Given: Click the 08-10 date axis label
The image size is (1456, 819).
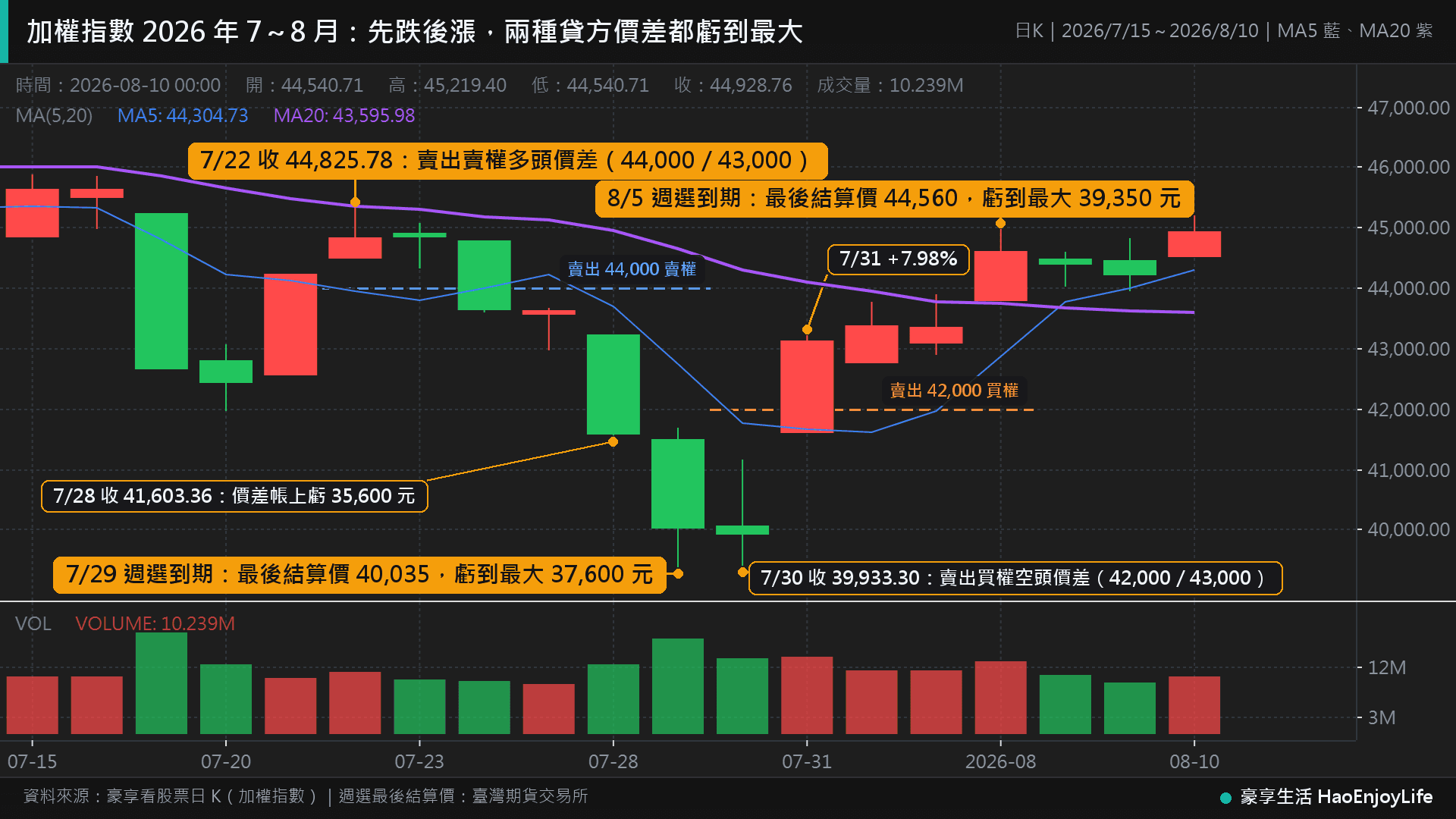Looking at the screenshot, I should pyautogui.click(x=1194, y=761).
